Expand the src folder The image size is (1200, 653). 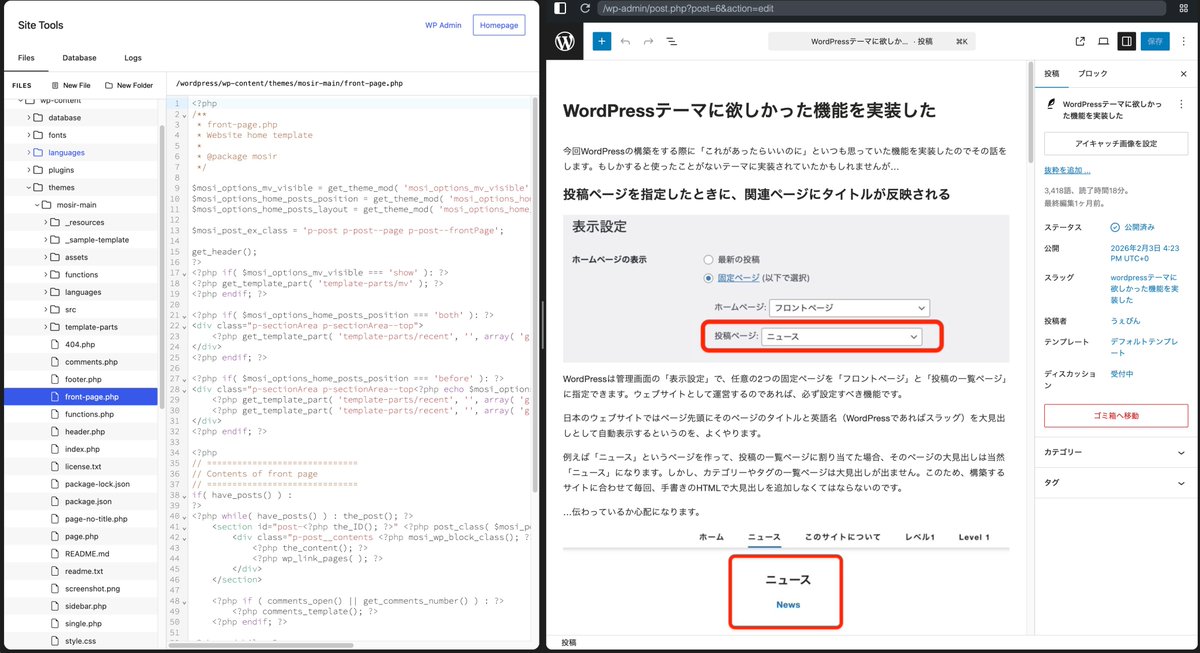tap(45, 309)
